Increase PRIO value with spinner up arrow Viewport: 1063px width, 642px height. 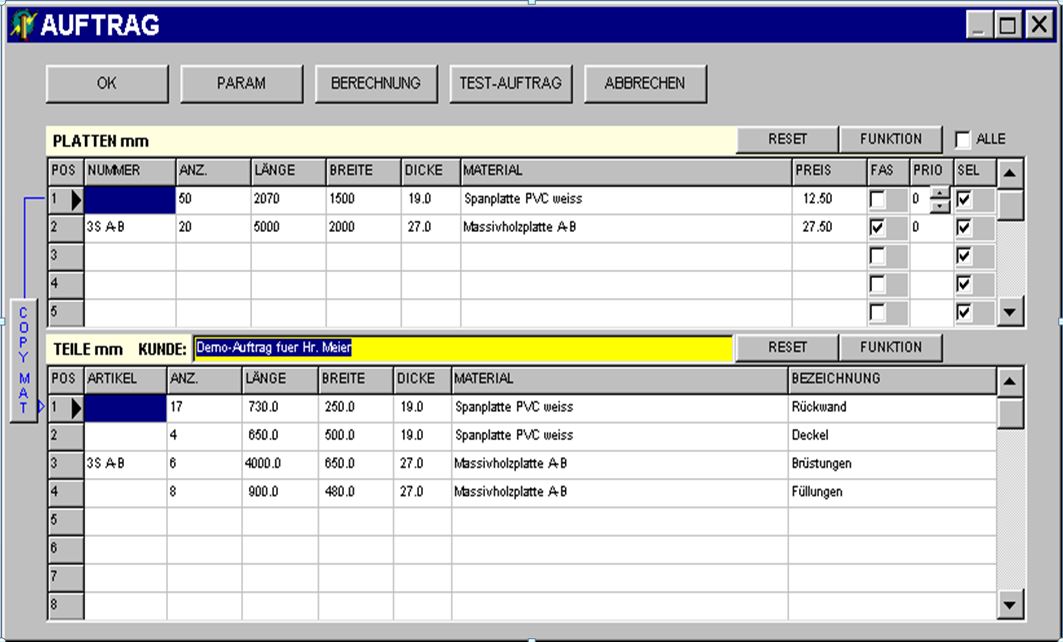click(940, 194)
